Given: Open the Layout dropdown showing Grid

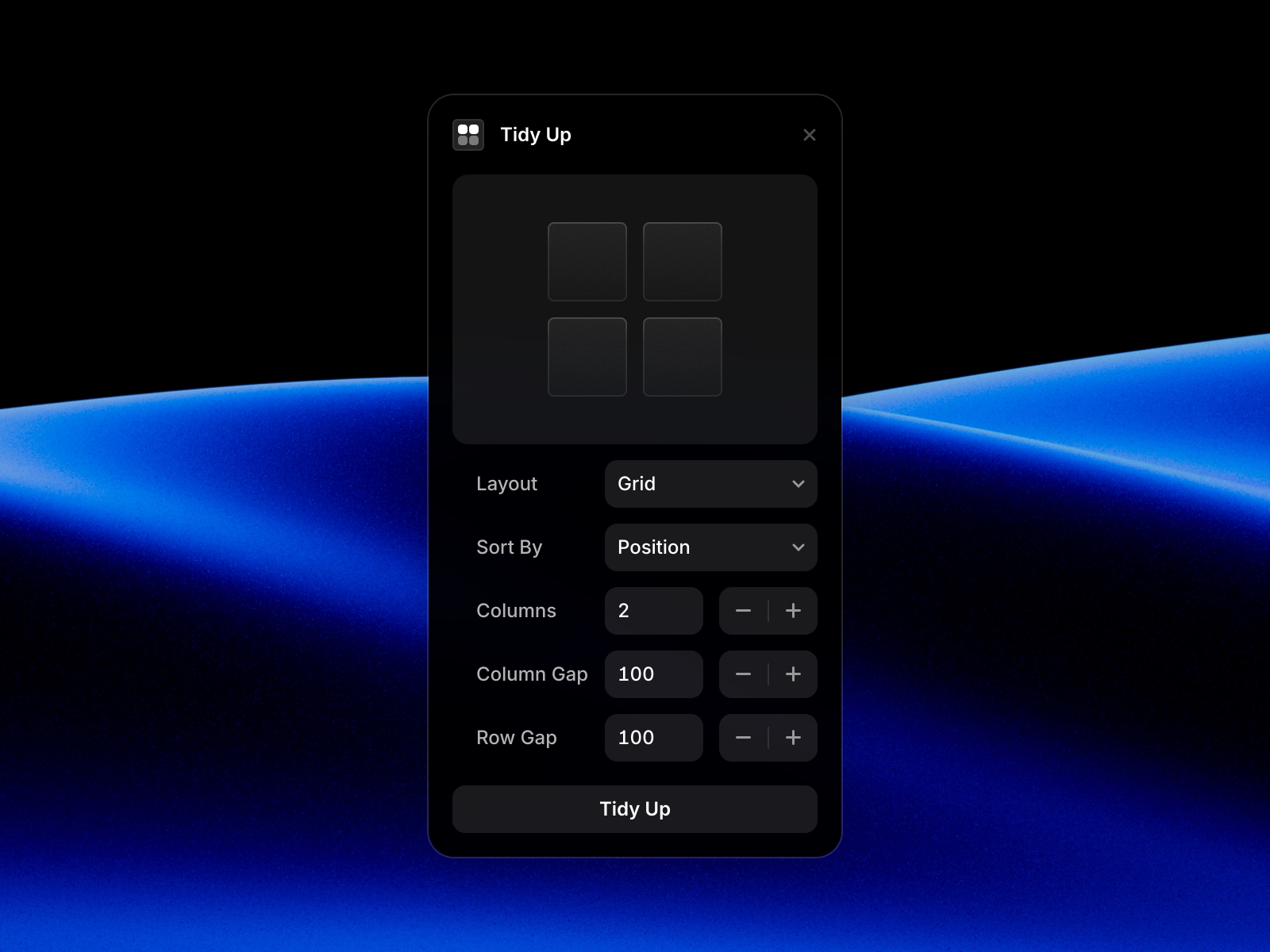Looking at the screenshot, I should (710, 484).
